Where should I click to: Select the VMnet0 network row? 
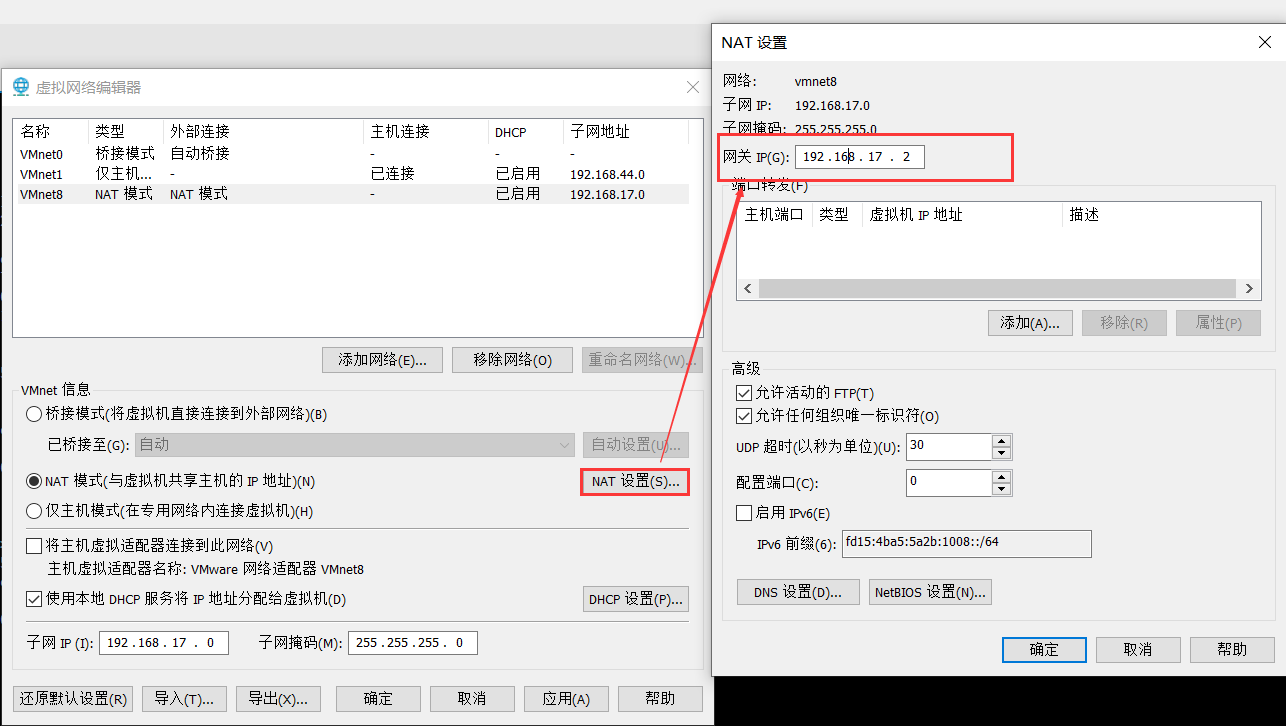pos(351,154)
